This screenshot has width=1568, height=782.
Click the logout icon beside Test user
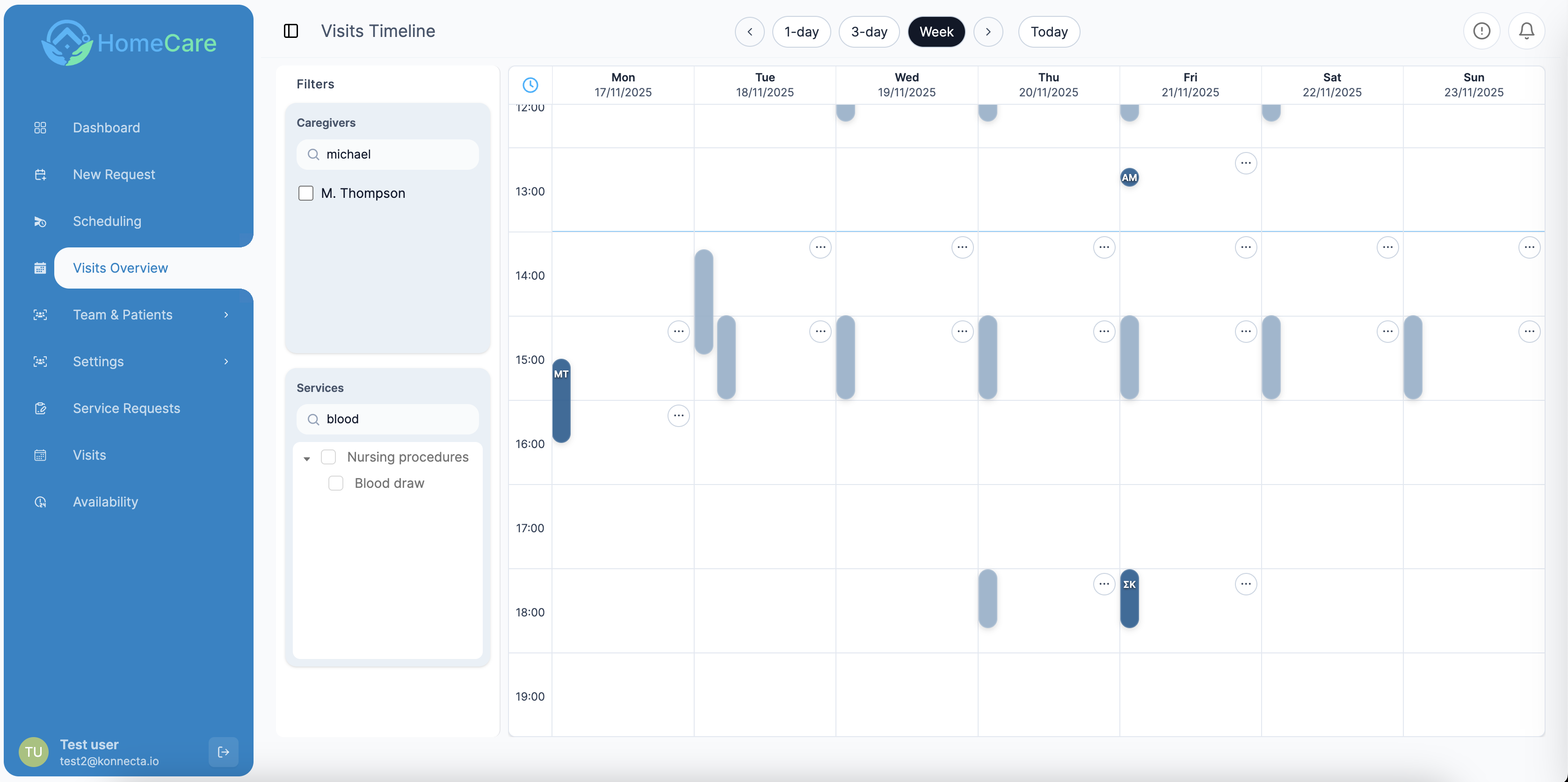224,752
